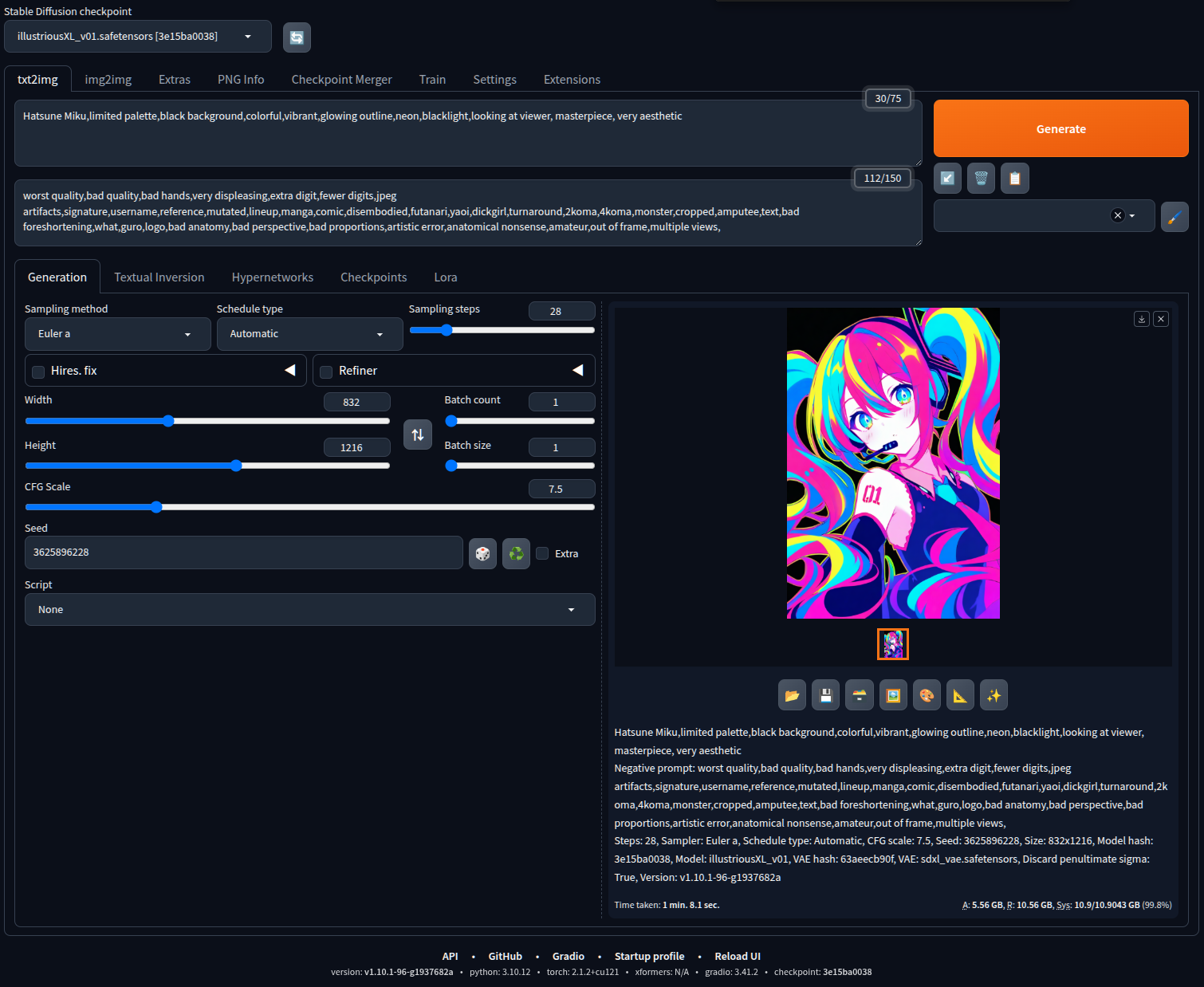
Task: Switch to the Train tab
Action: 433,80
